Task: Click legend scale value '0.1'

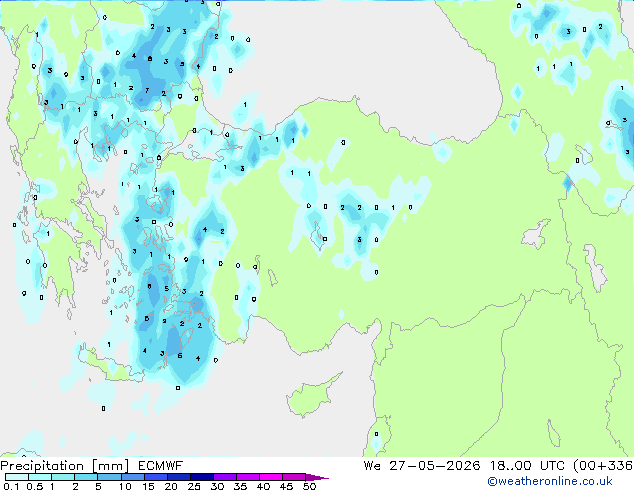Action: click(11, 486)
